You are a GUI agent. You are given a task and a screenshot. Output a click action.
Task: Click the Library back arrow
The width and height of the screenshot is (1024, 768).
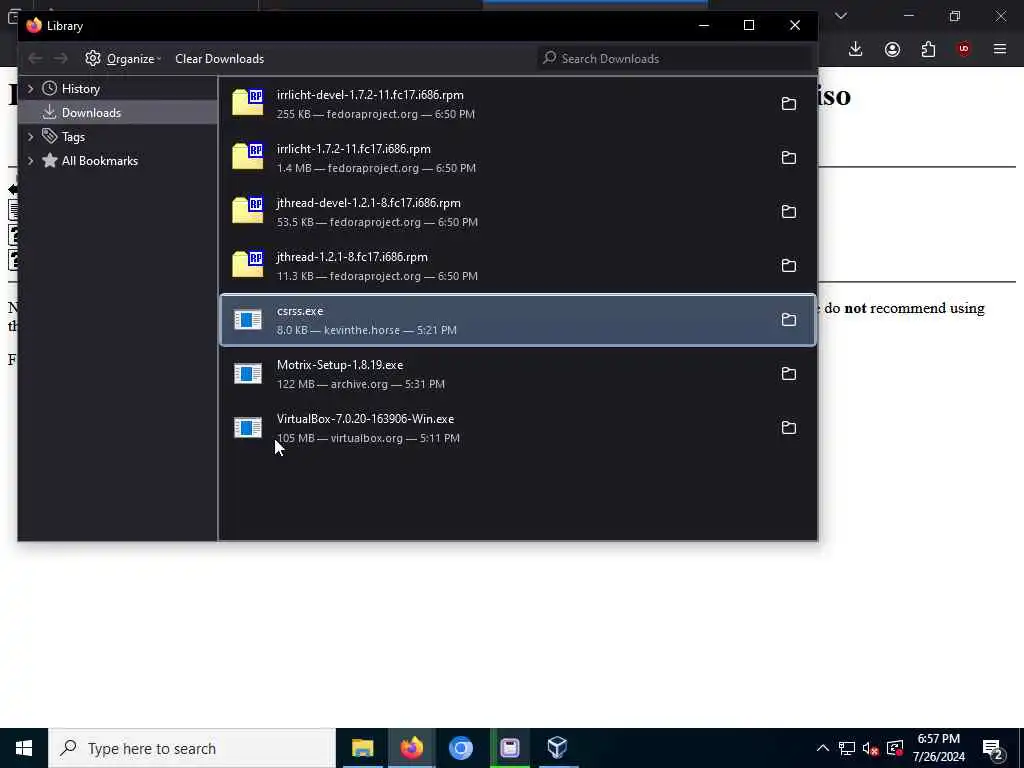click(x=35, y=59)
